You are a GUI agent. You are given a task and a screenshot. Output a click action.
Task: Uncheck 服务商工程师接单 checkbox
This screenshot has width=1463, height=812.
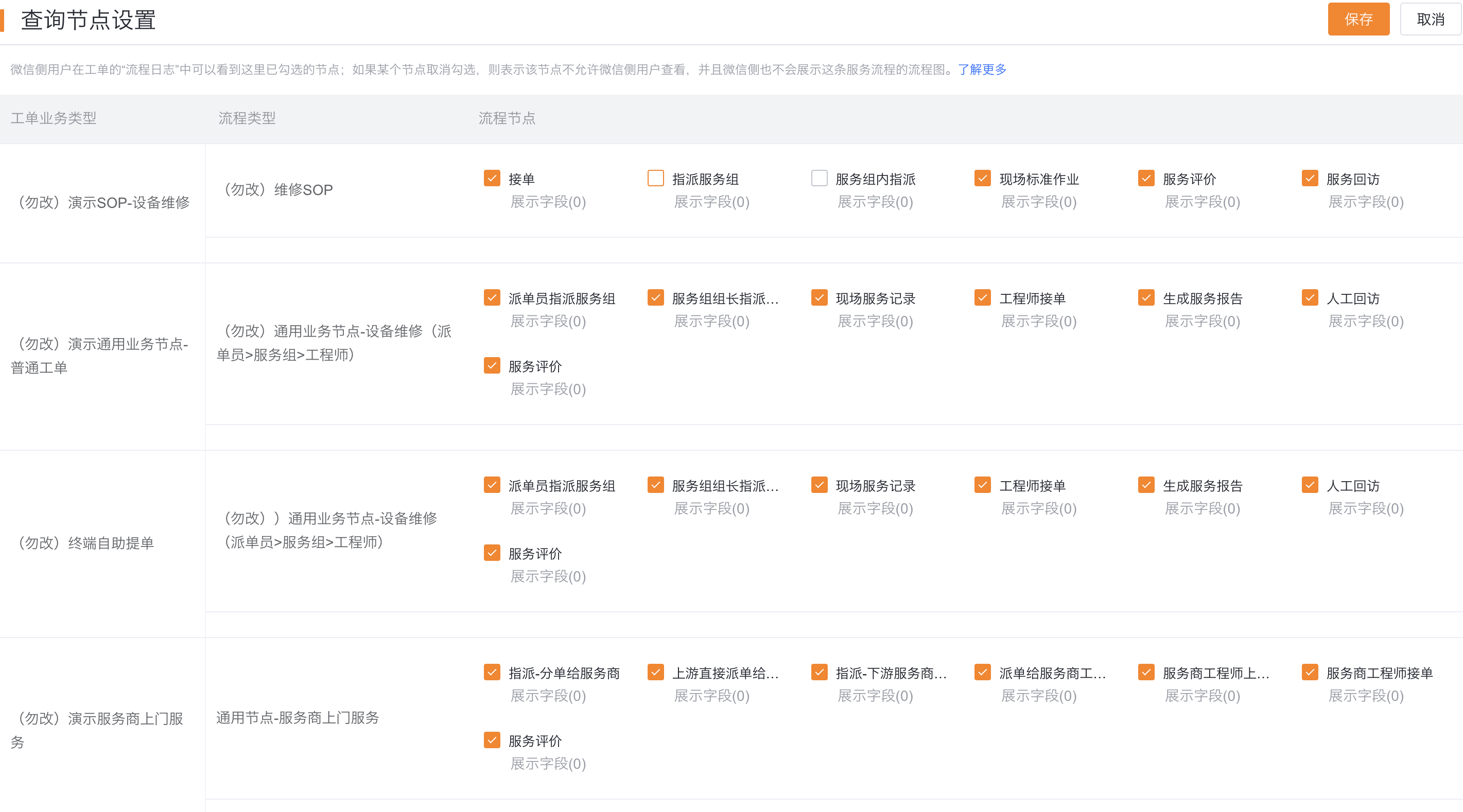pyautogui.click(x=1310, y=673)
